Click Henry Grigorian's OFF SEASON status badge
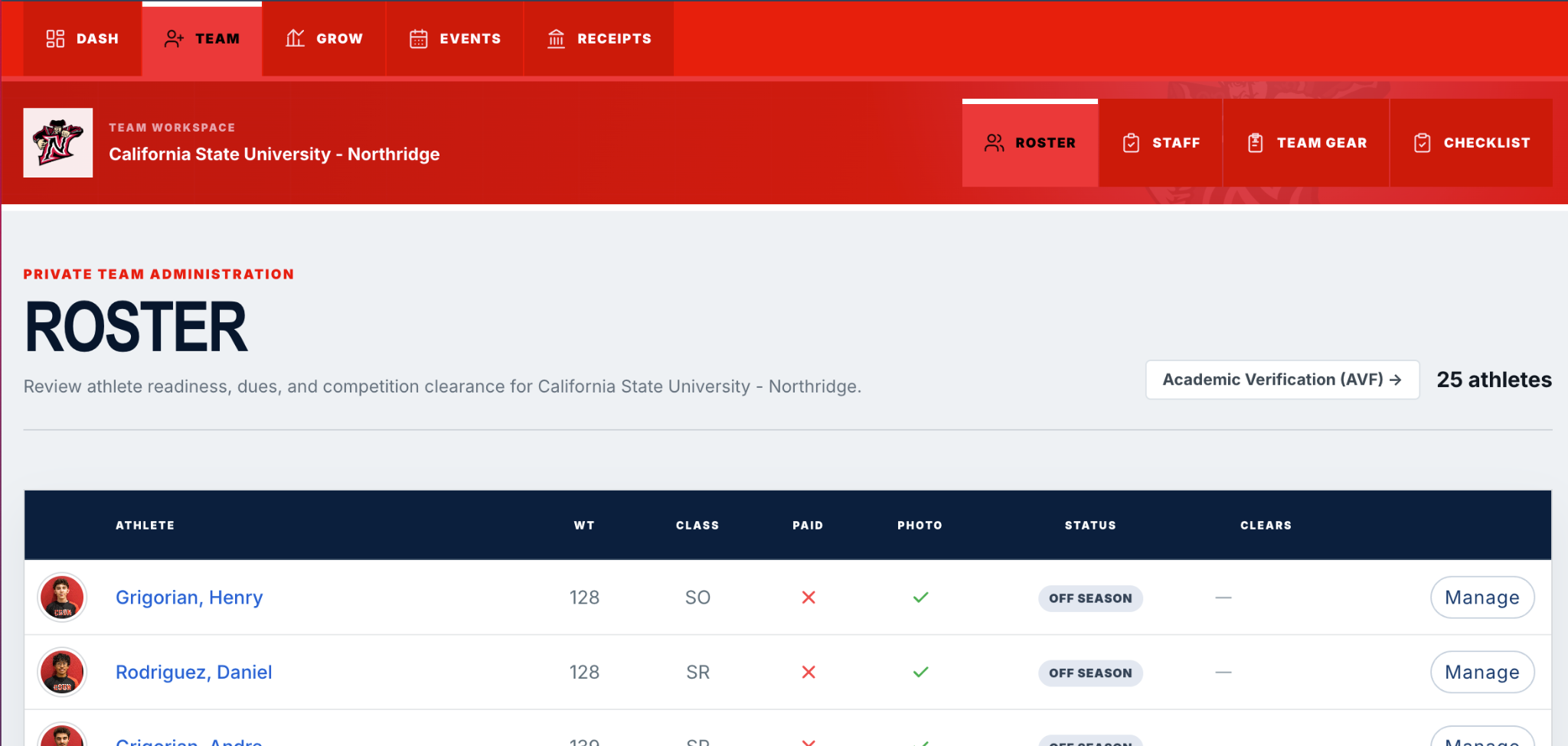Image resolution: width=1568 pixels, height=746 pixels. pos(1090,598)
